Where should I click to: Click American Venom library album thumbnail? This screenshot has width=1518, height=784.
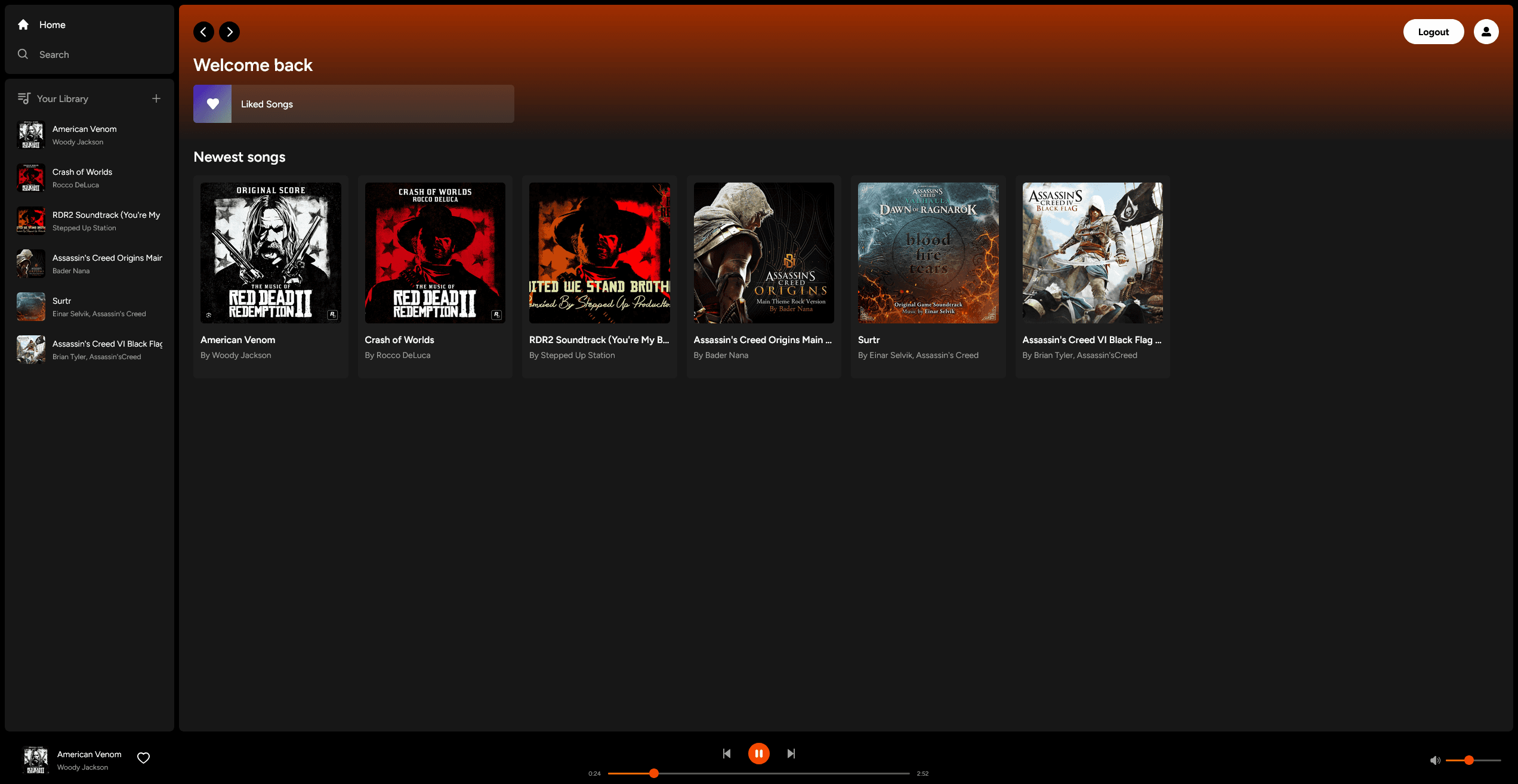[31, 135]
